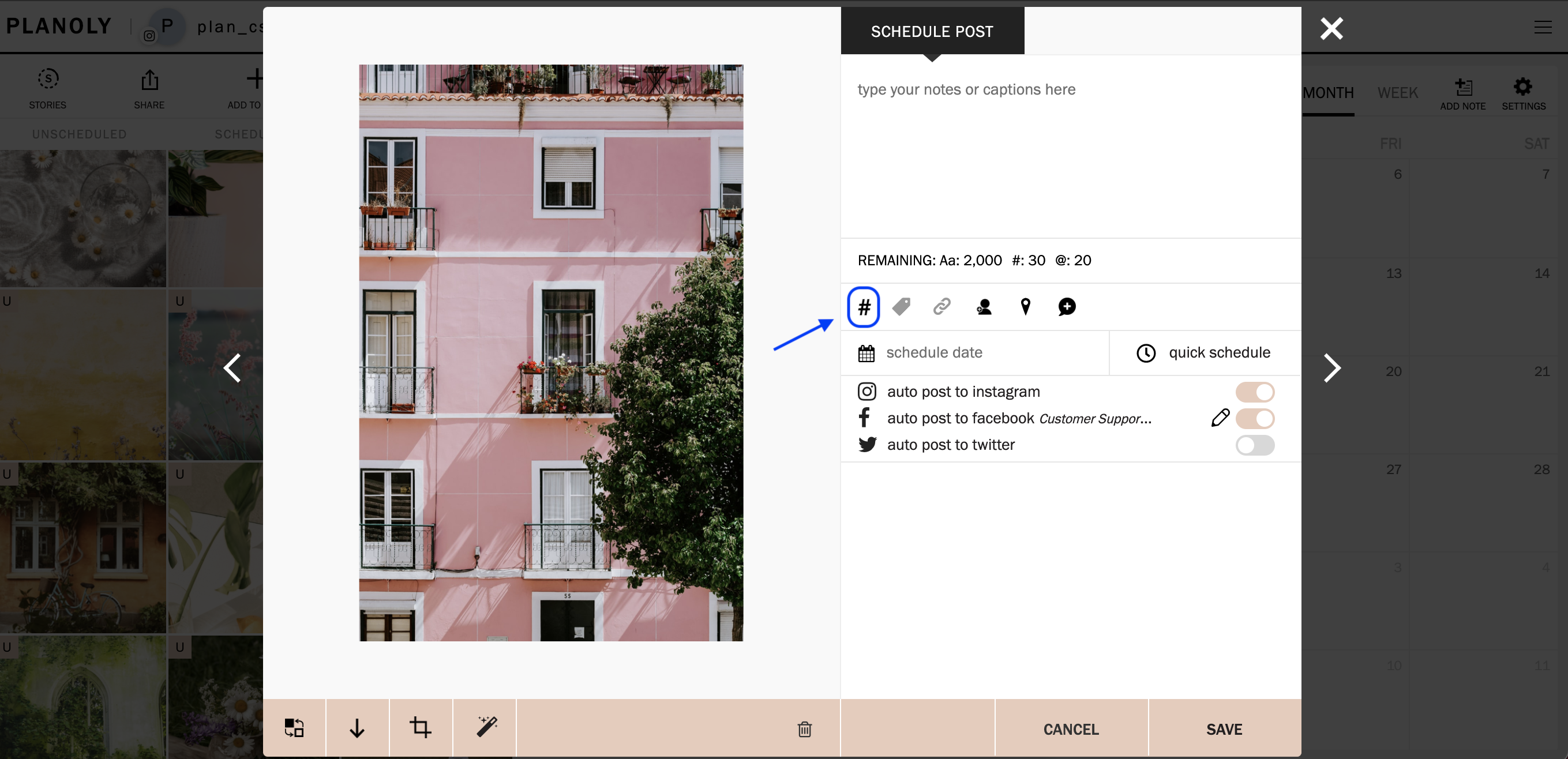Click the replace image icon
Screen dimensions: 1568x759
pyautogui.click(x=294, y=728)
